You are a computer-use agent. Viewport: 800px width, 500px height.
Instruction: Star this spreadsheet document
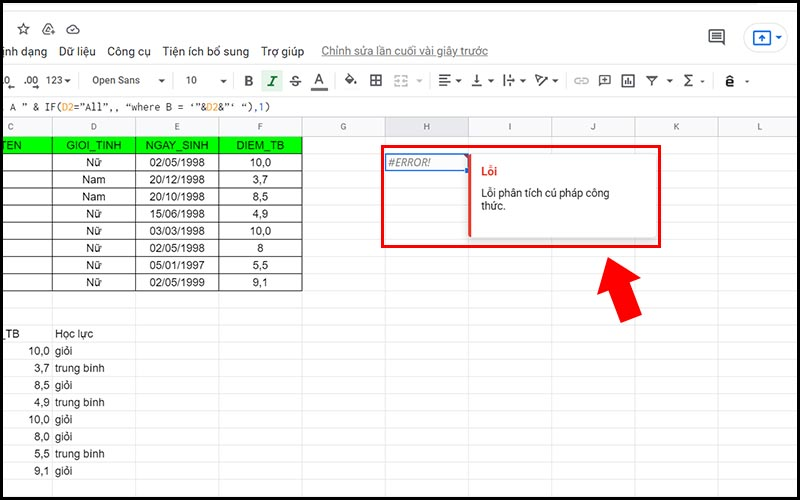click(23, 29)
